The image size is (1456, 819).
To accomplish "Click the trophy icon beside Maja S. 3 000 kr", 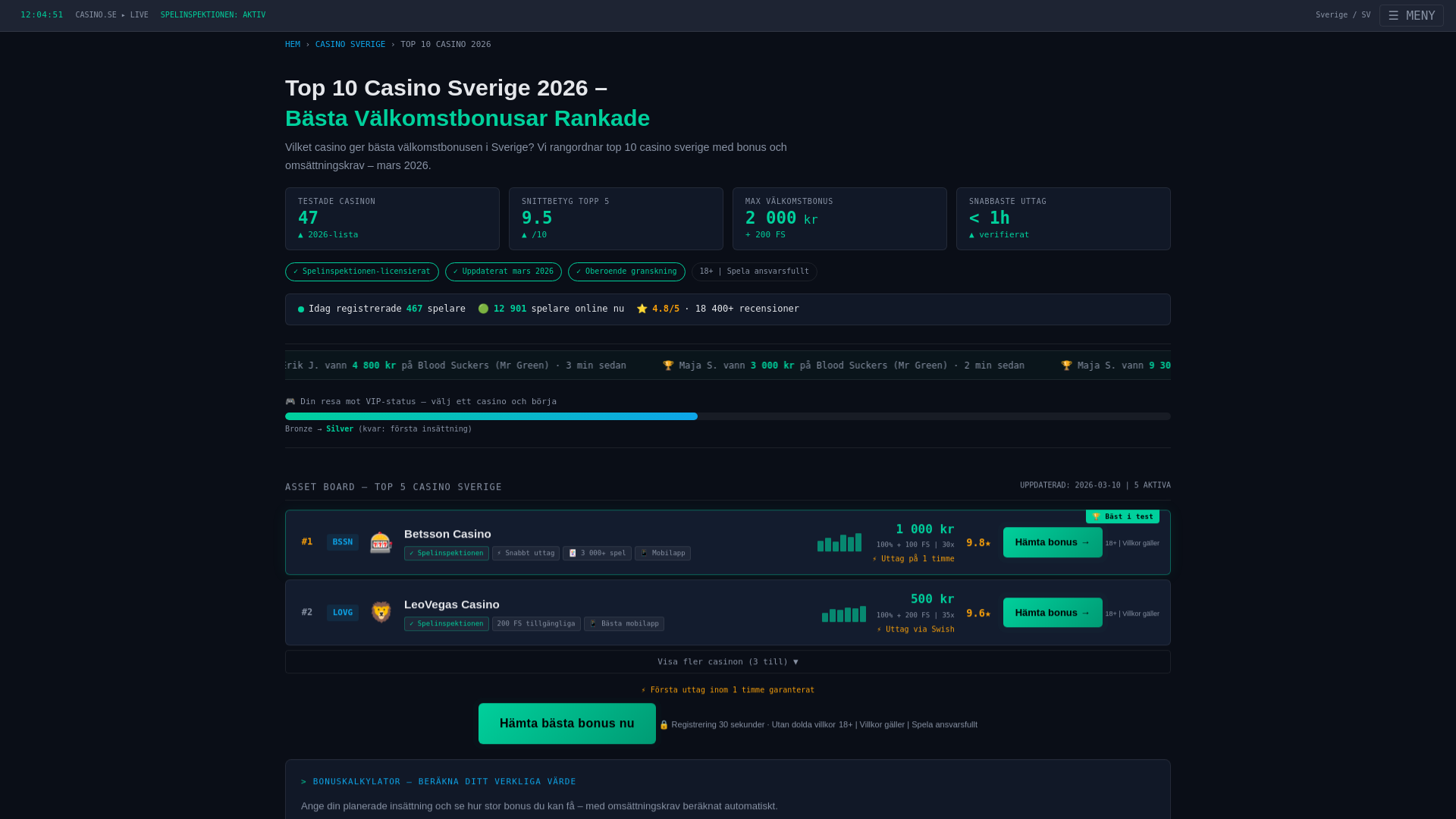I will (x=668, y=366).
